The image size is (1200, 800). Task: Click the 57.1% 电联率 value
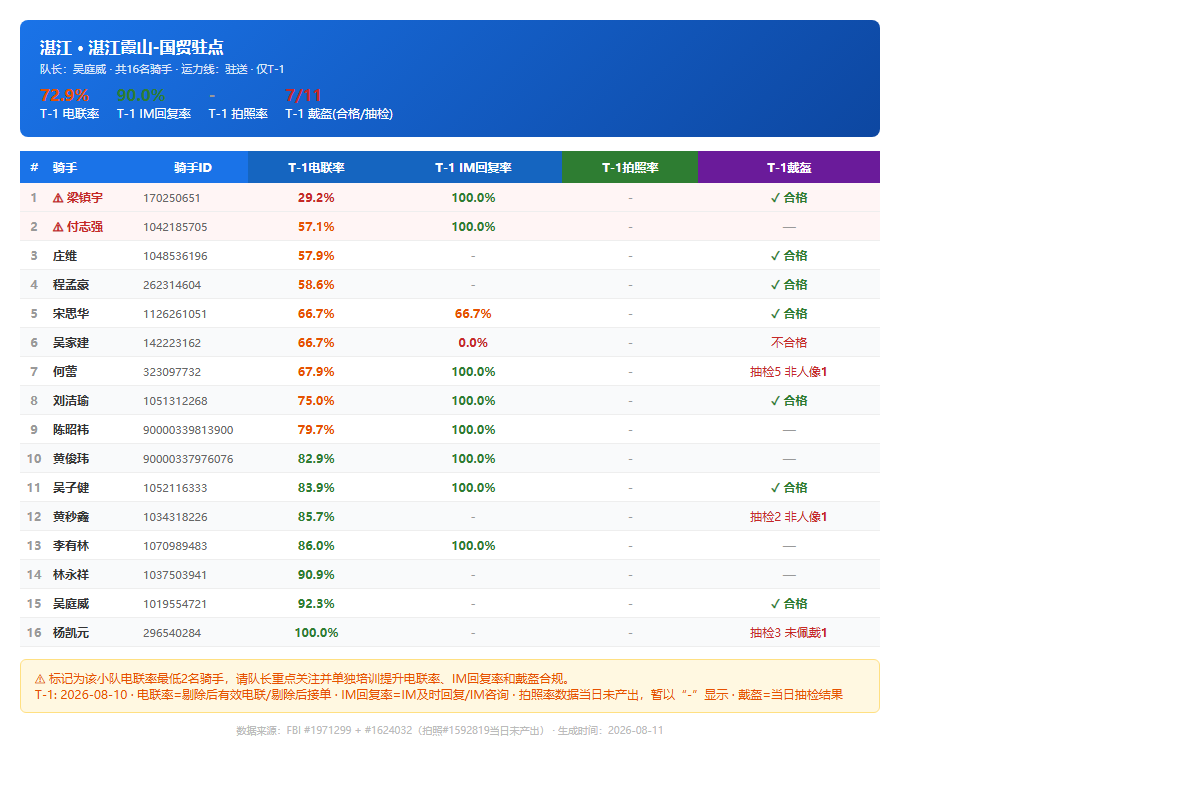click(316, 227)
